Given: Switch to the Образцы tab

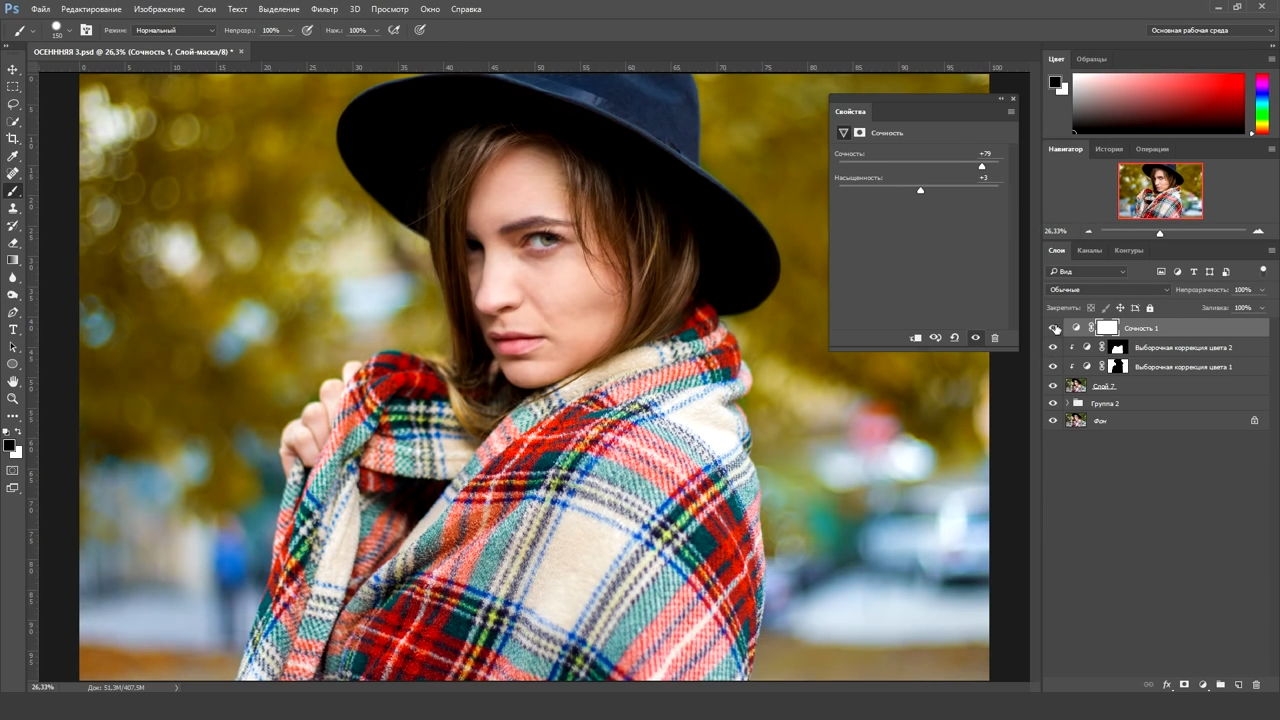Looking at the screenshot, I should pyautogui.click(x=1091, y=59).
